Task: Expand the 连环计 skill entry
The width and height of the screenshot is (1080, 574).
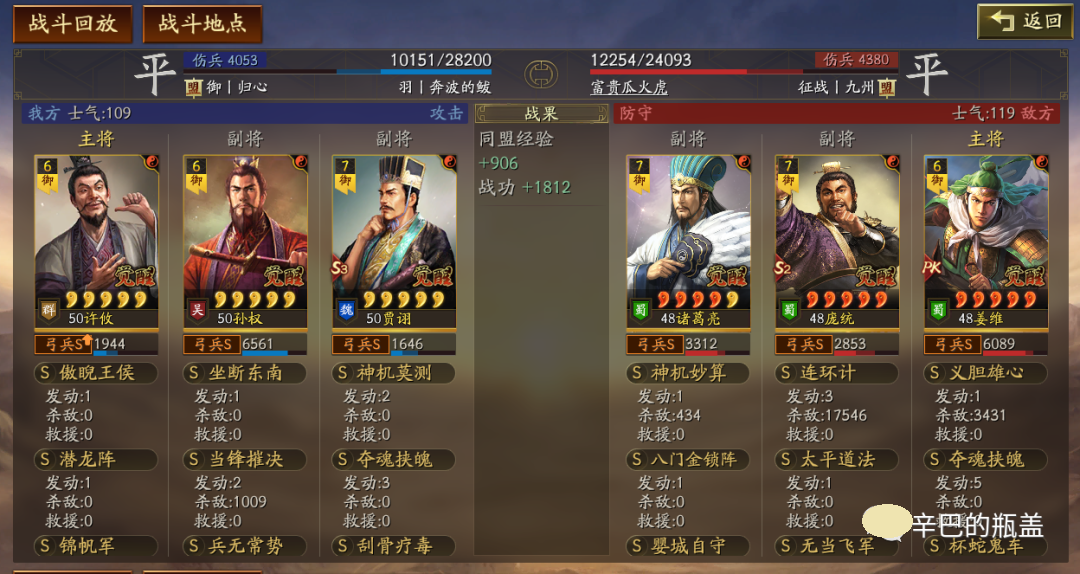Action: click(x=837, y=373)
